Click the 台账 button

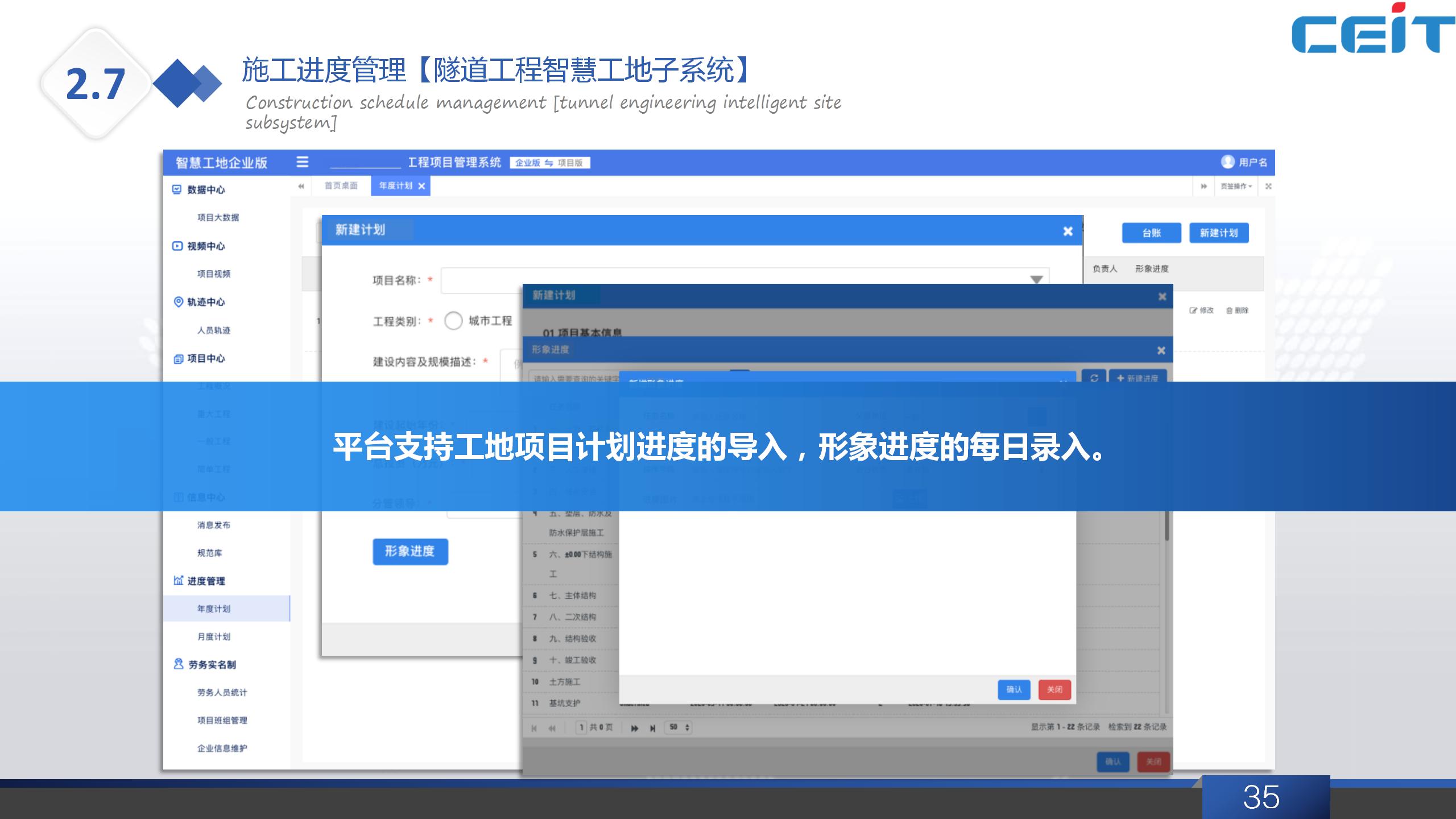coord(1151,233)
